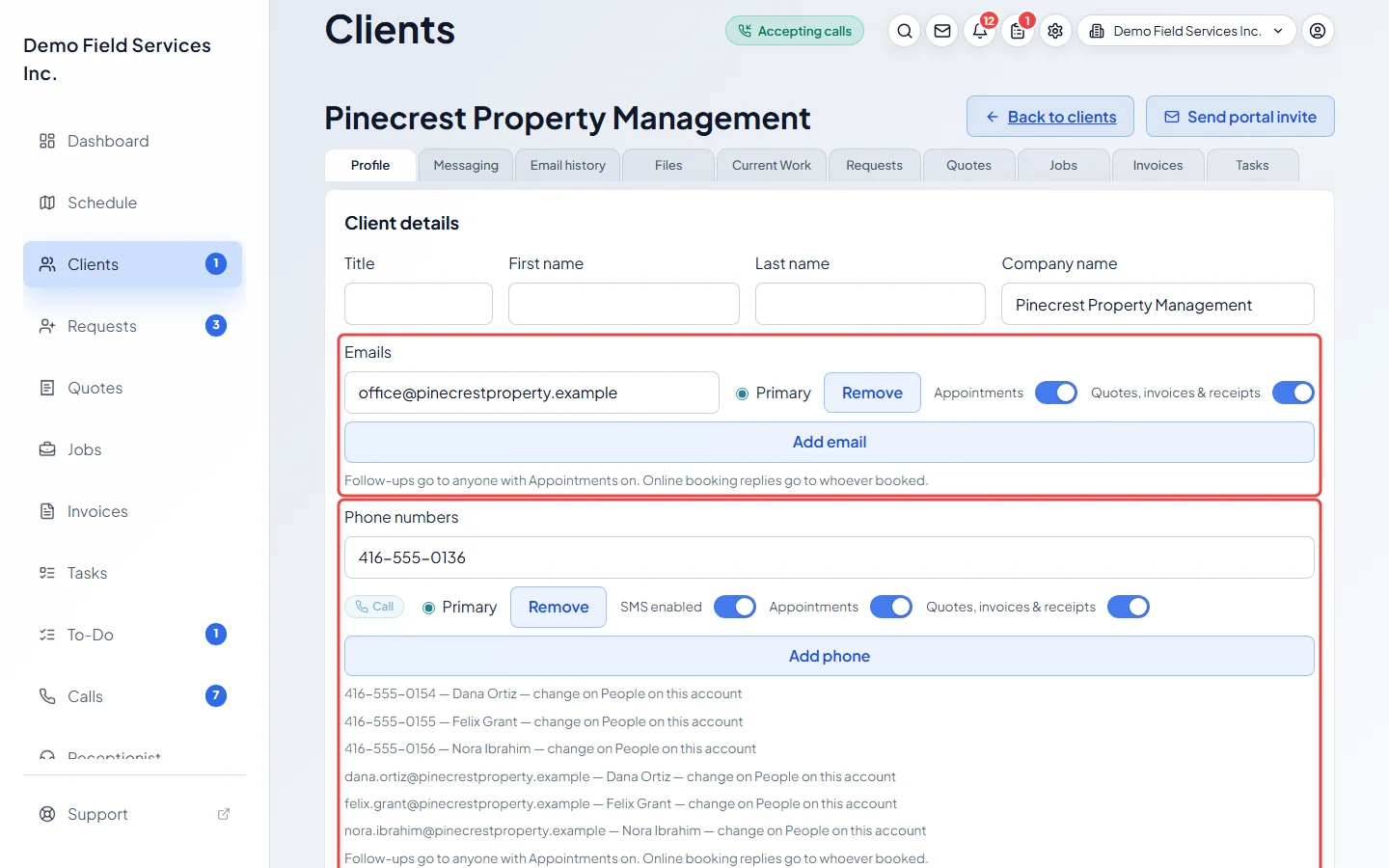This screenshot has width=1389, height=868.
Task: Open the user profile avatar icon
Action: click(x=1318, y=31)
